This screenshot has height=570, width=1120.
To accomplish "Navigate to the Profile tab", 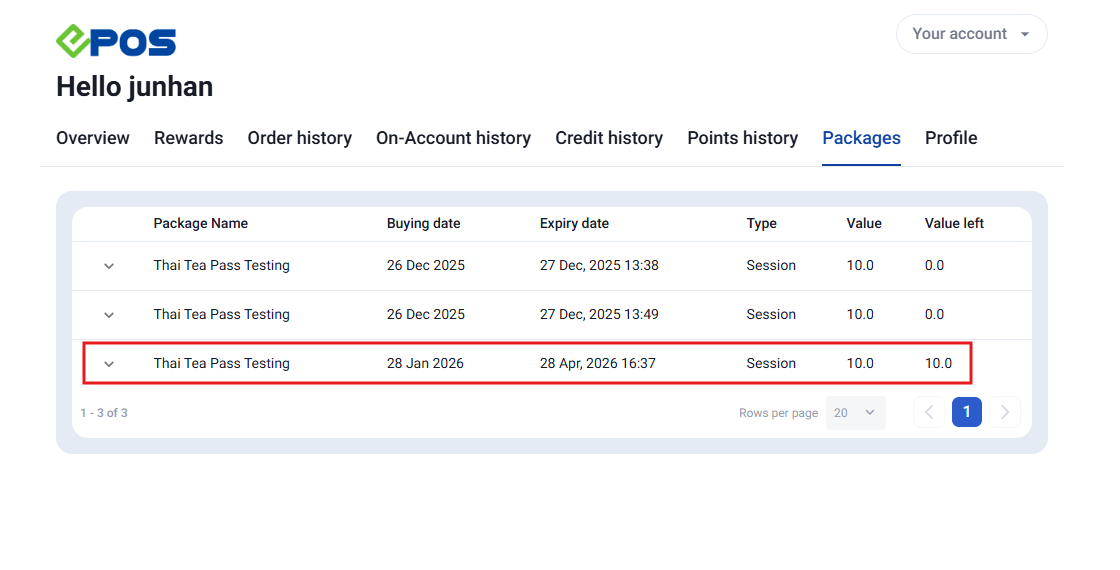I will [x=950, y=138].
